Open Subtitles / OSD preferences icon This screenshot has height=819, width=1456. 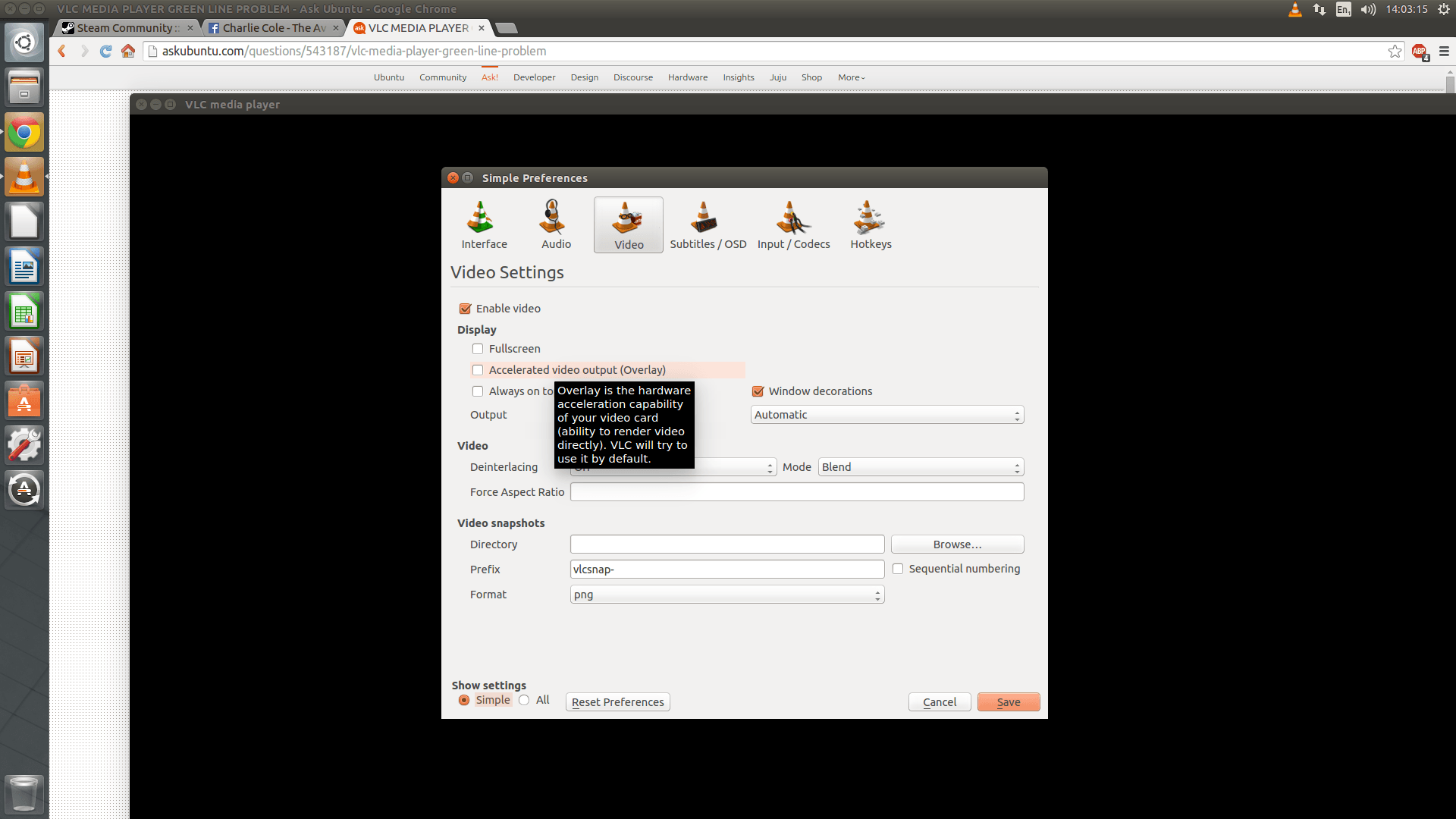707,224
